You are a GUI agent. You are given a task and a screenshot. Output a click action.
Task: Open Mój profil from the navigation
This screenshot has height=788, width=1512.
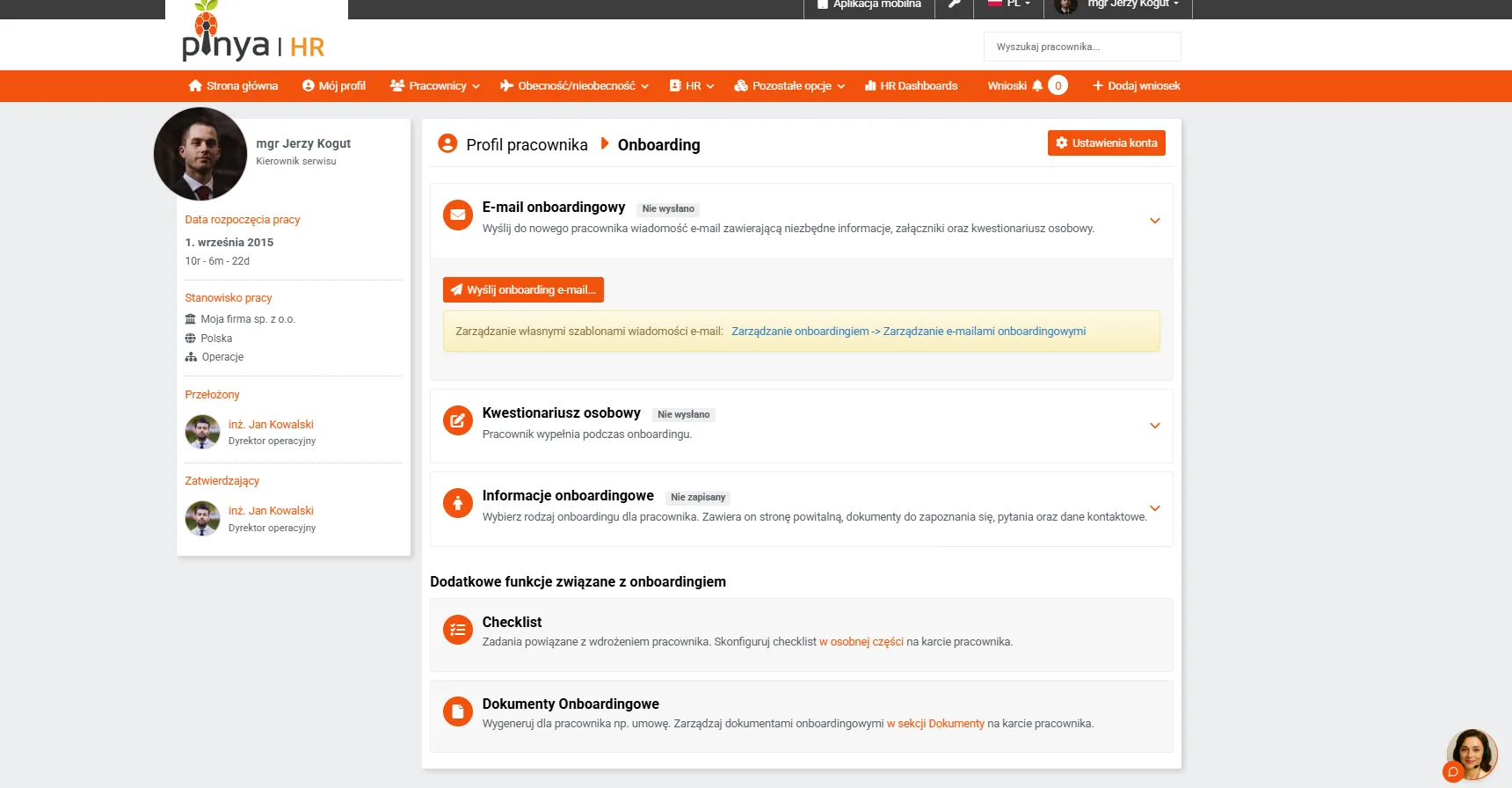point(334,85)
